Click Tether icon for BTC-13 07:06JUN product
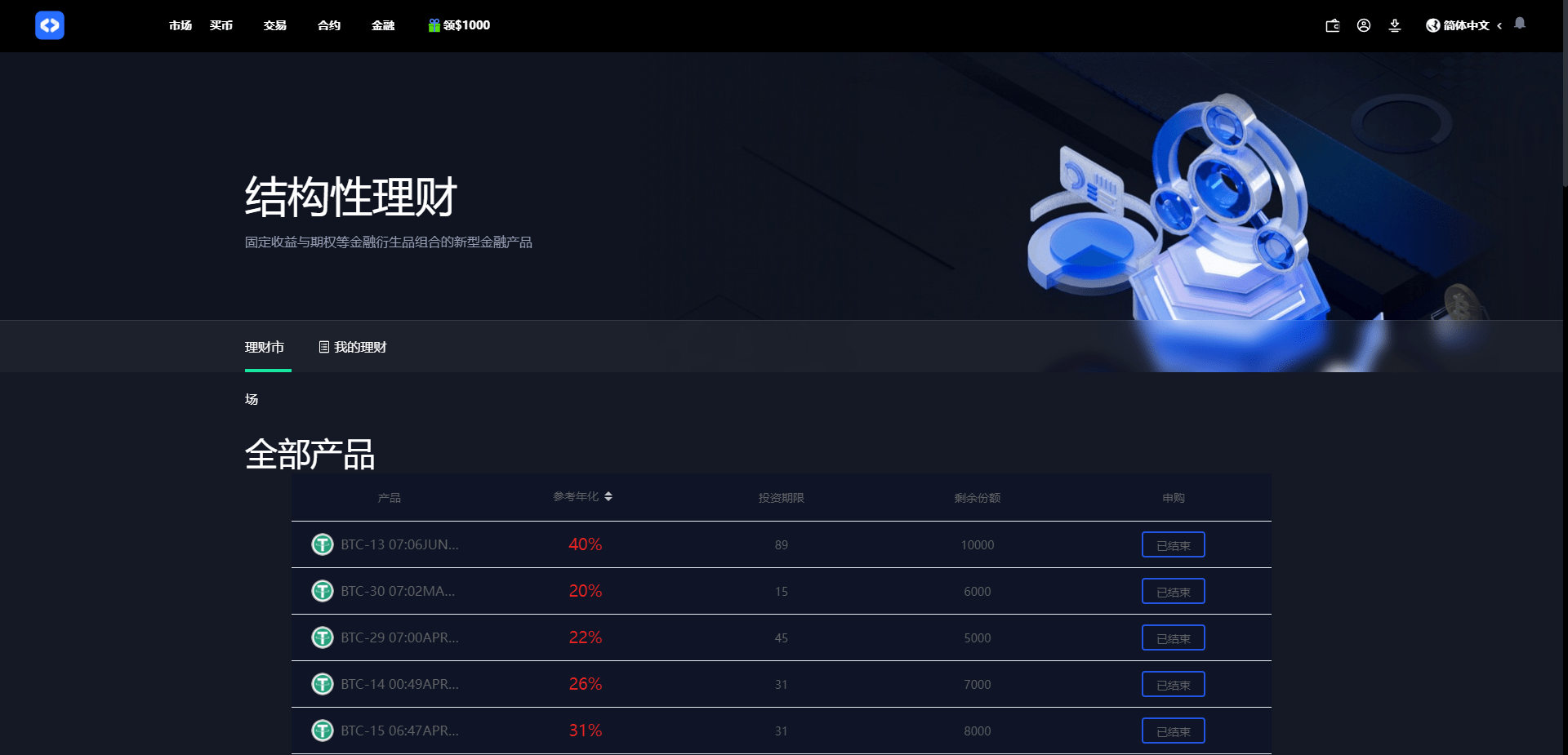The width and height of the screenshot is (1568, 755). pos(323,544)
